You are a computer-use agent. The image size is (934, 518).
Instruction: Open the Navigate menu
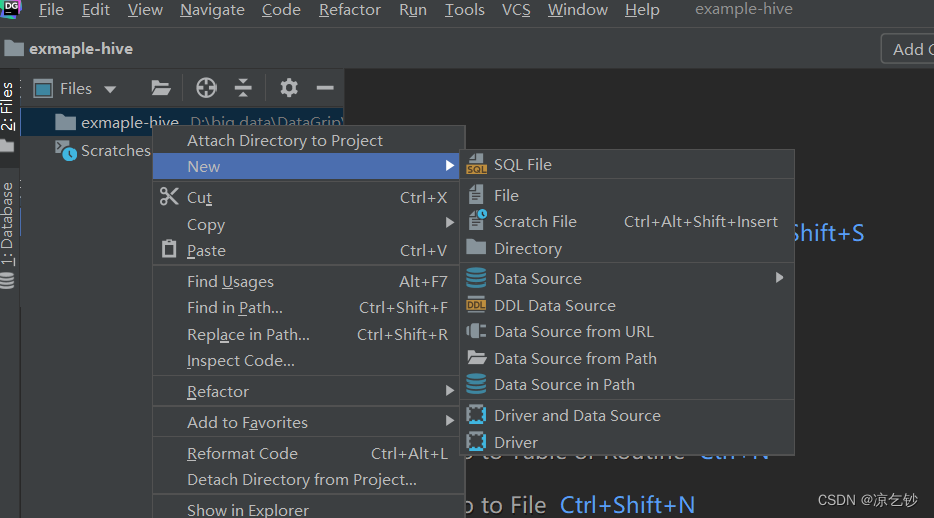(212, 10)
